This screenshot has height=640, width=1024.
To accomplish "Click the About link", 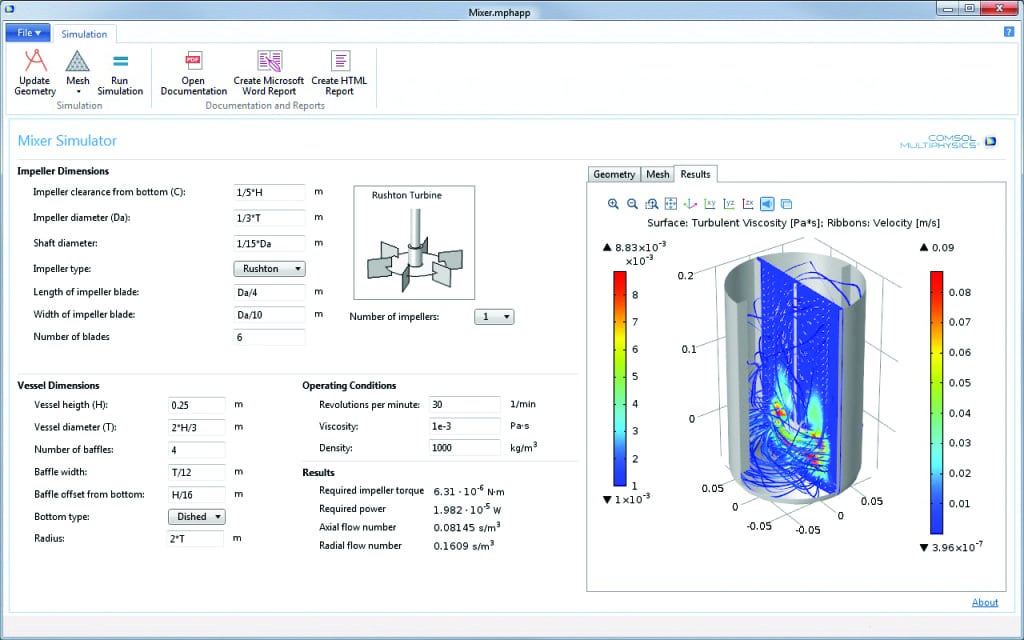I will coord(984,602).
